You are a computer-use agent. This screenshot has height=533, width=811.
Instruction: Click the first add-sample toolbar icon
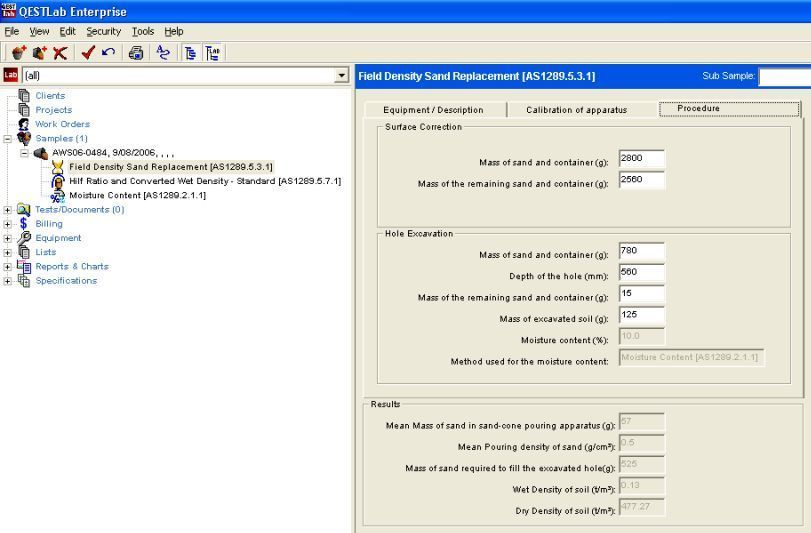[19, 53]
